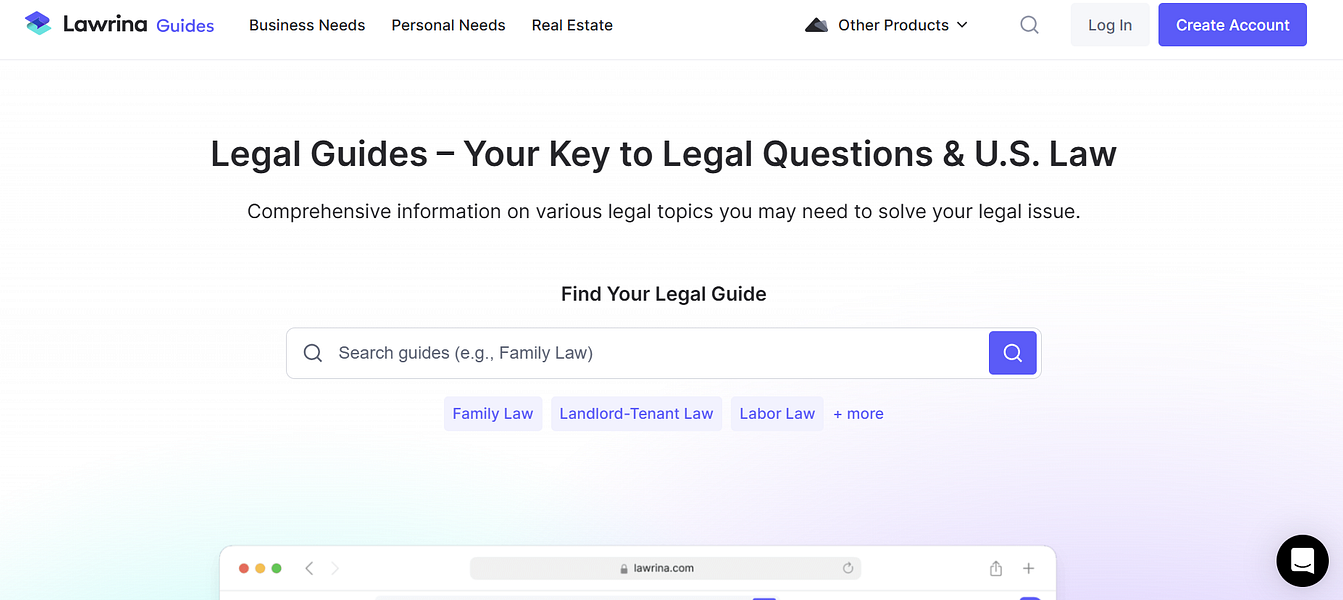Viewport: 1343px width, 600px height.
Task: Open the chat widget bubble
Action: 1302,560
